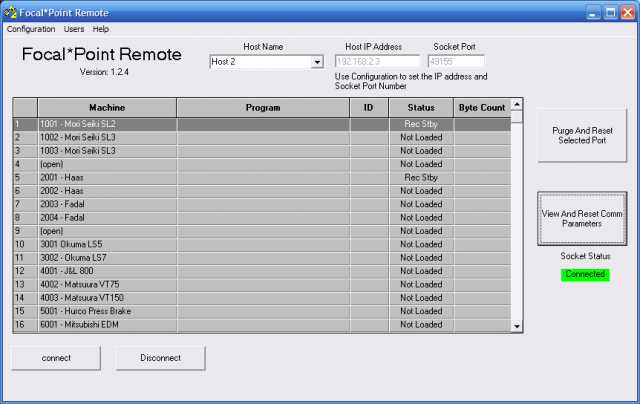Select the 3001 Okuma LS5 row
Image resolution: width=640 pixels, height=404 pixels.
pos(262,244)
